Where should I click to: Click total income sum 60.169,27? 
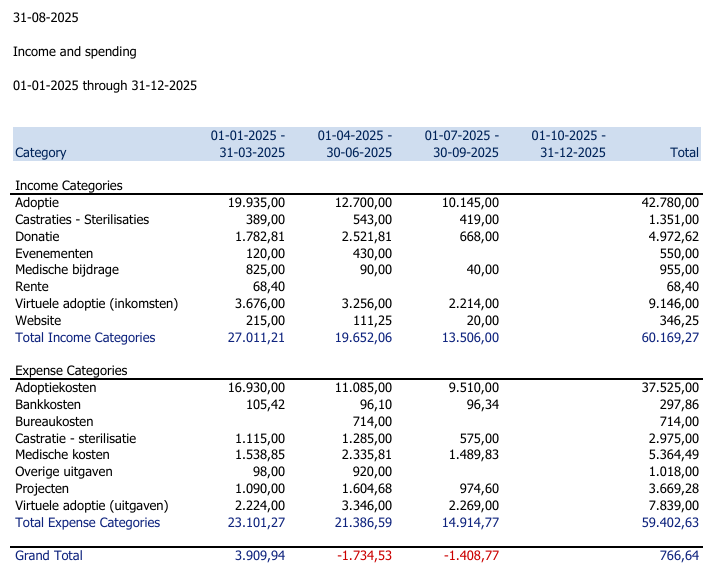click(670, 337)
